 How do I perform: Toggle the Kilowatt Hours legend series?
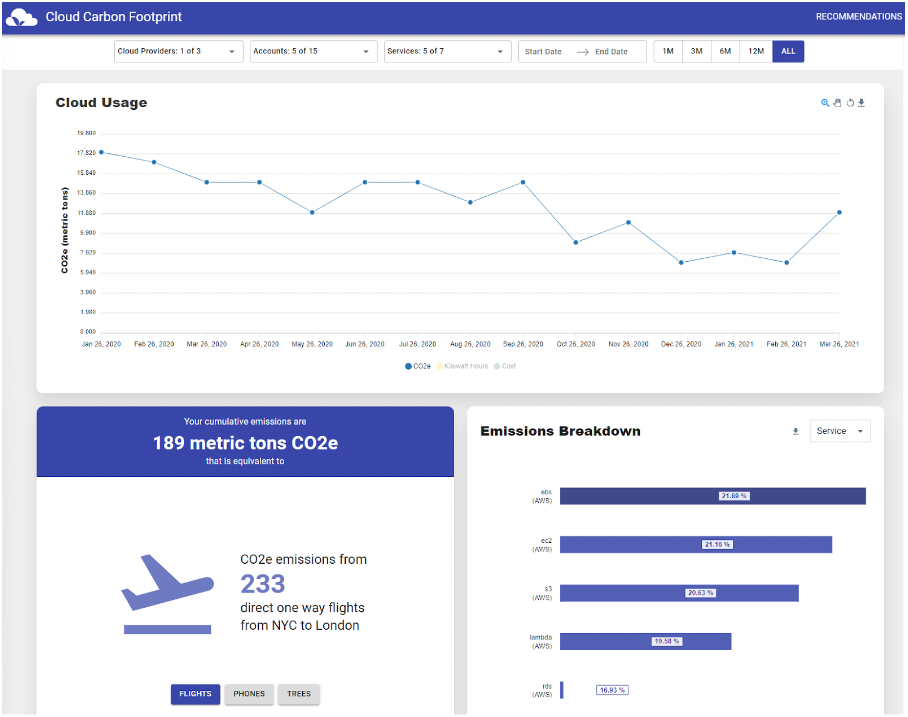(x=461, y=366)
